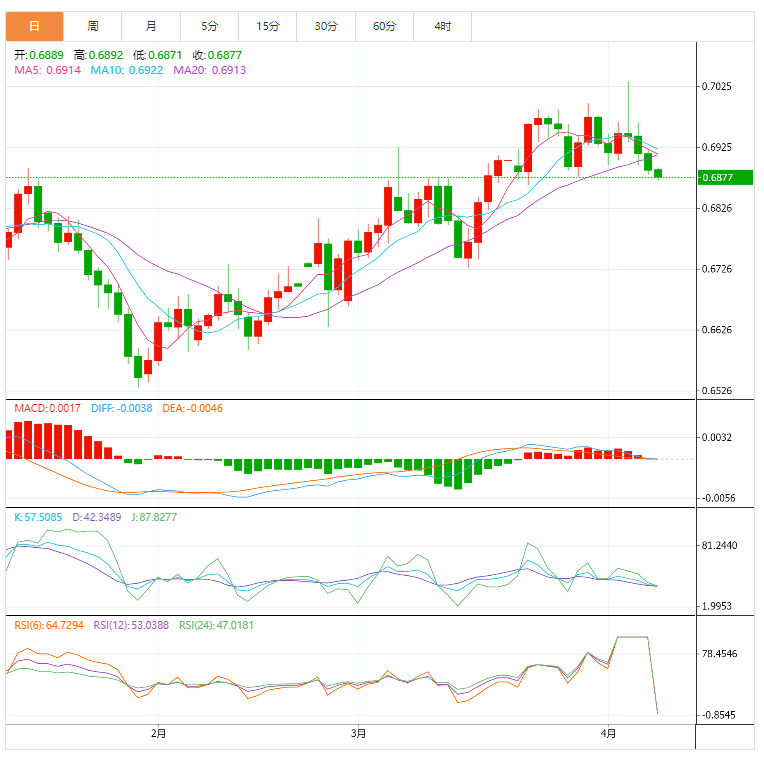Click the DEA: -0.0046 label

click(x=192, y=408)
